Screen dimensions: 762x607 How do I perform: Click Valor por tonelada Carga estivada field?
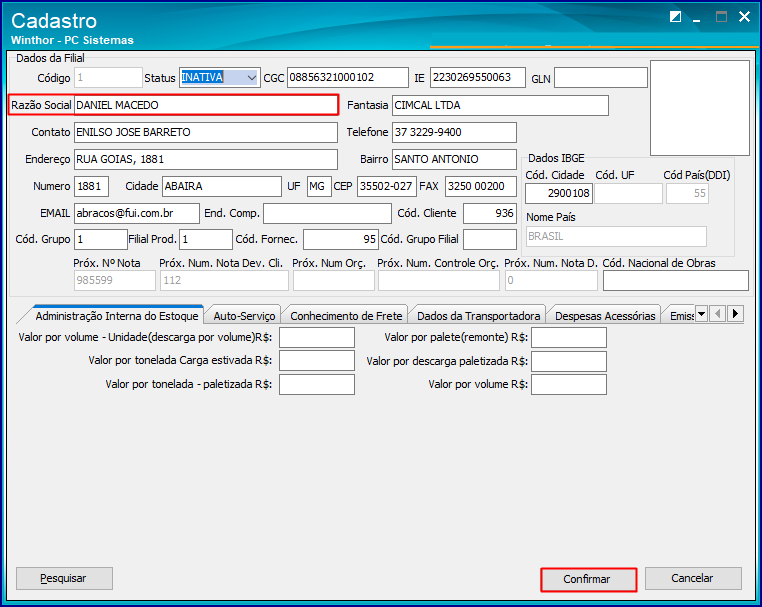[317, 361]
